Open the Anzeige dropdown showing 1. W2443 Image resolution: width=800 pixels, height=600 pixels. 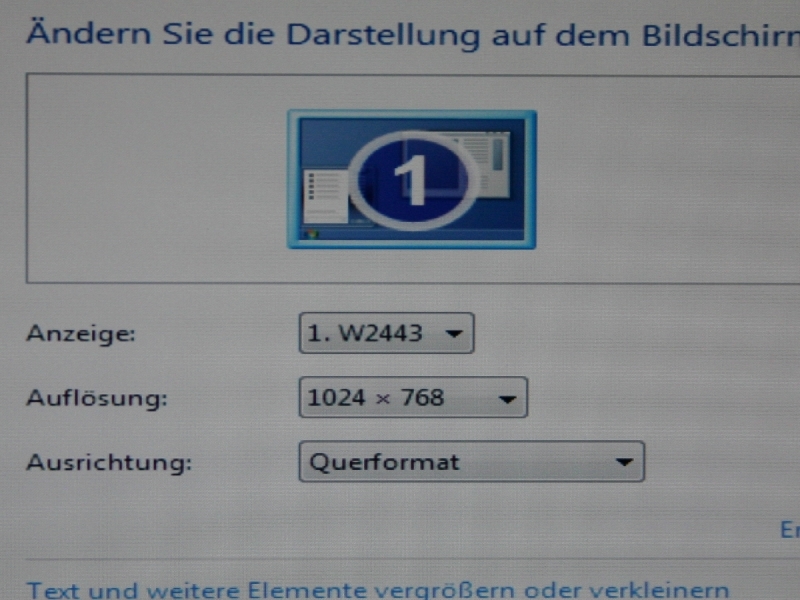tap(387, 333)
